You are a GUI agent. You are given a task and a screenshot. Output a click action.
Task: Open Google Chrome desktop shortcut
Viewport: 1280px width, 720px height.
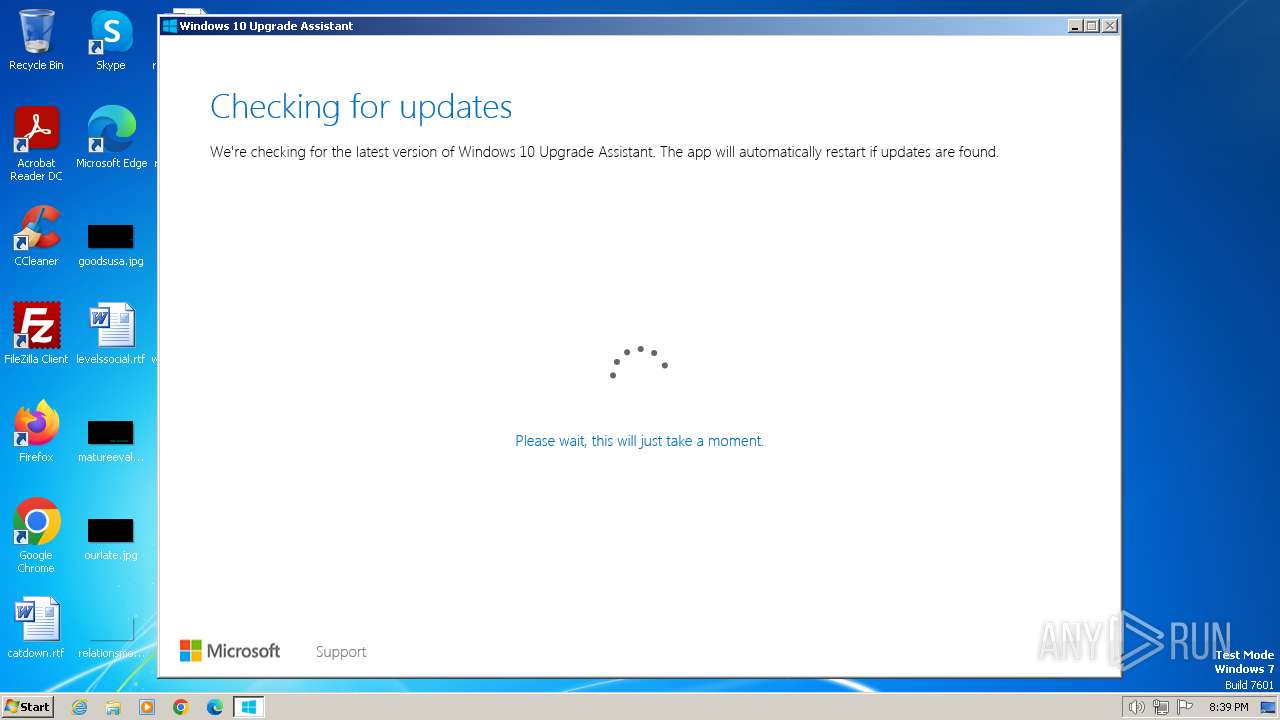tap(36, 535)
